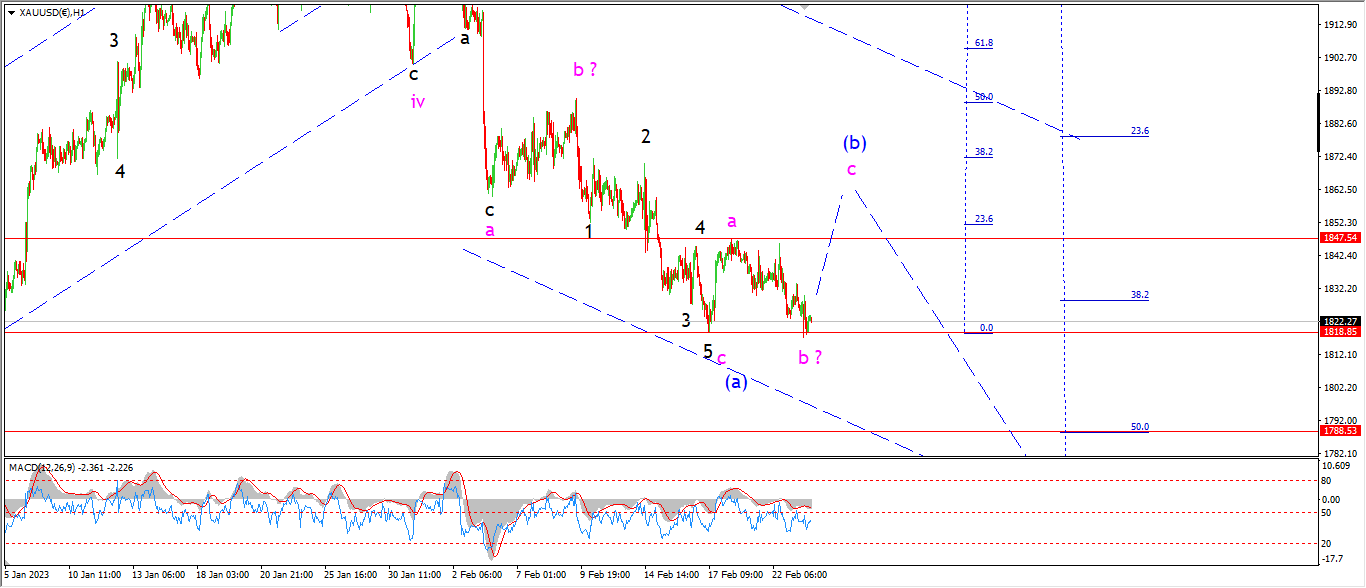
Task: Click the triangle icon beside XAUUSD title
Action: click(x=11, y=12)
